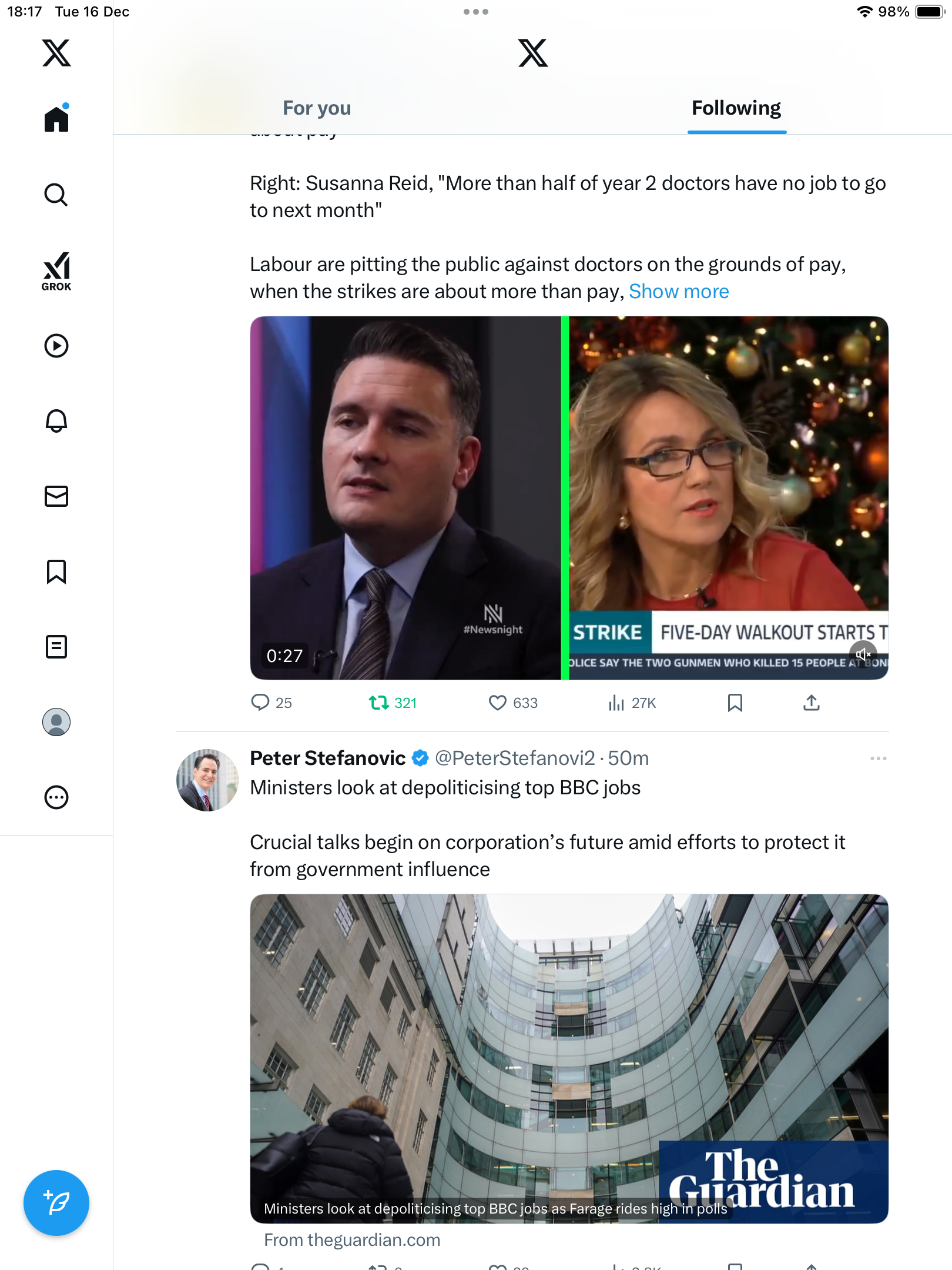Open the search page
This screenshot has width=952, height=1270.
[x=56, y=195]
